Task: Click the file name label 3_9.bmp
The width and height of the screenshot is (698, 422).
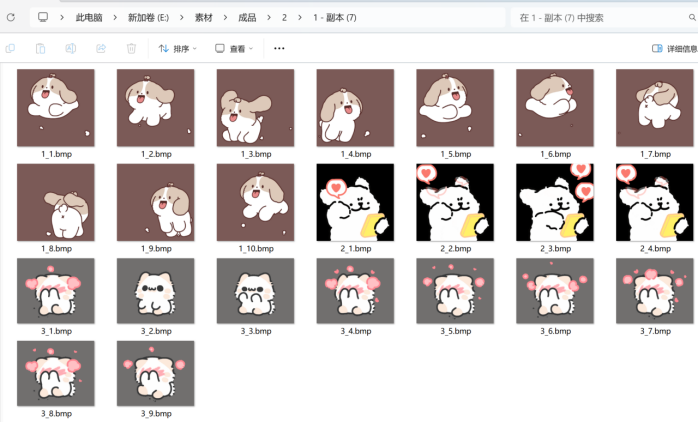Action: coord(156,414)
